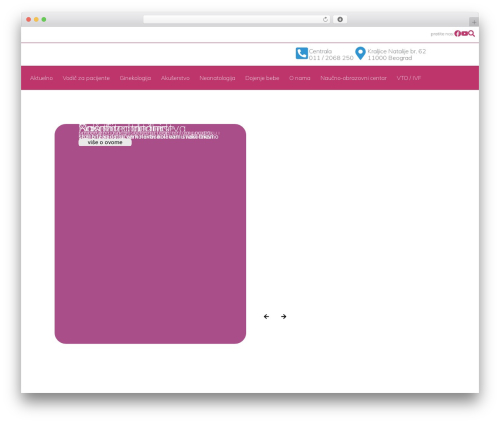This screenshot has width=500, height=423.
Task: Open the Neonatologija menu item
Action: [x=217, y=78]
